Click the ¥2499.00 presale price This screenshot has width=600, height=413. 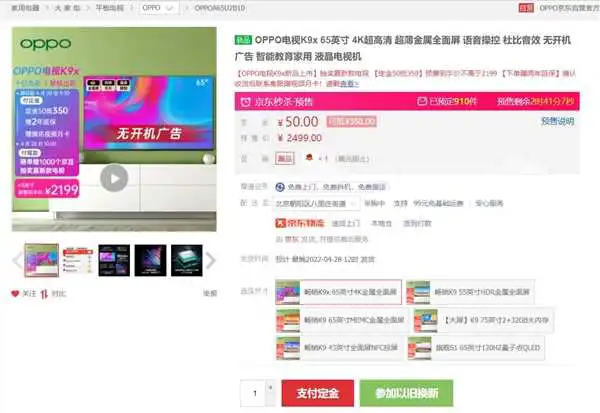click(300, 138)
